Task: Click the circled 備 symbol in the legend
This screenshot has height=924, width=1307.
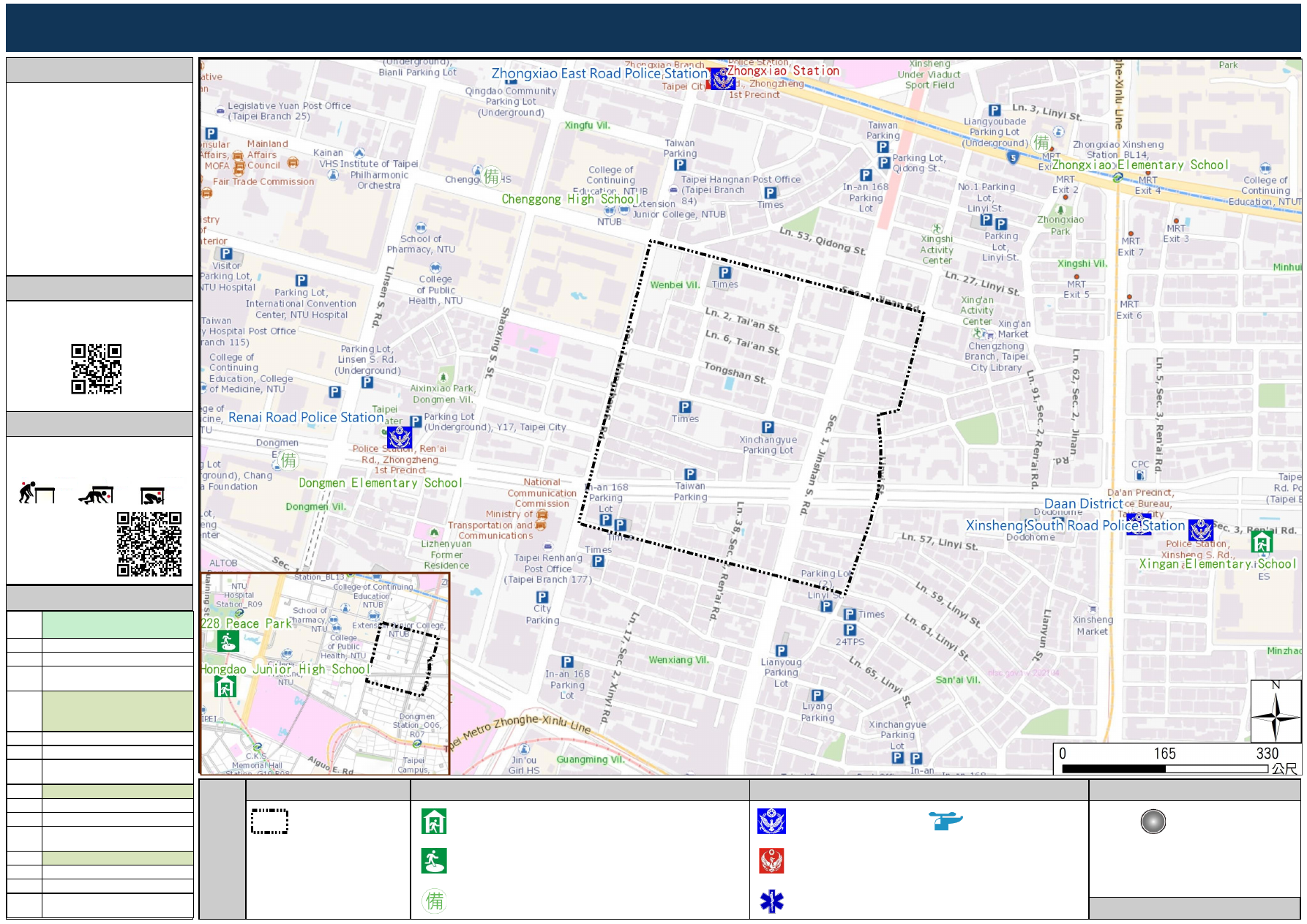Action: click(435, 901)
